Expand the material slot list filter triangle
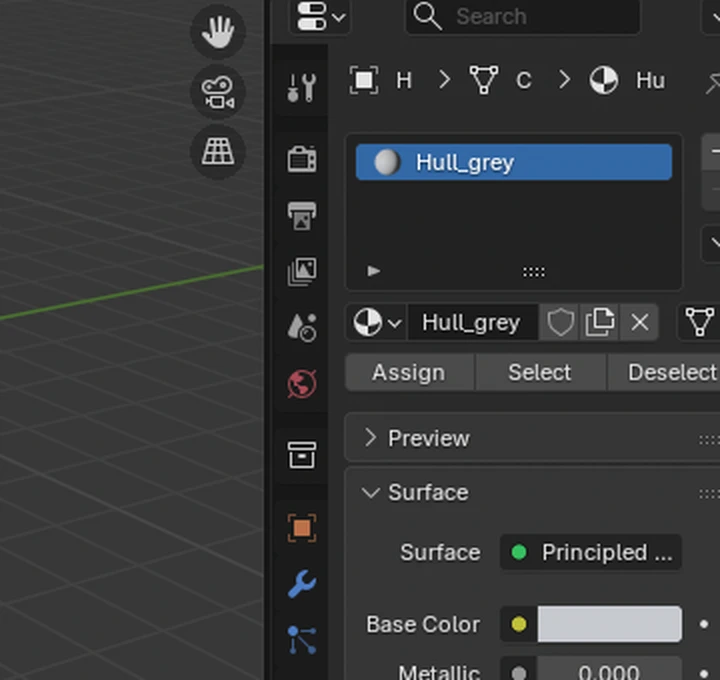Viewport: 720px width, 680px height. 374,271
